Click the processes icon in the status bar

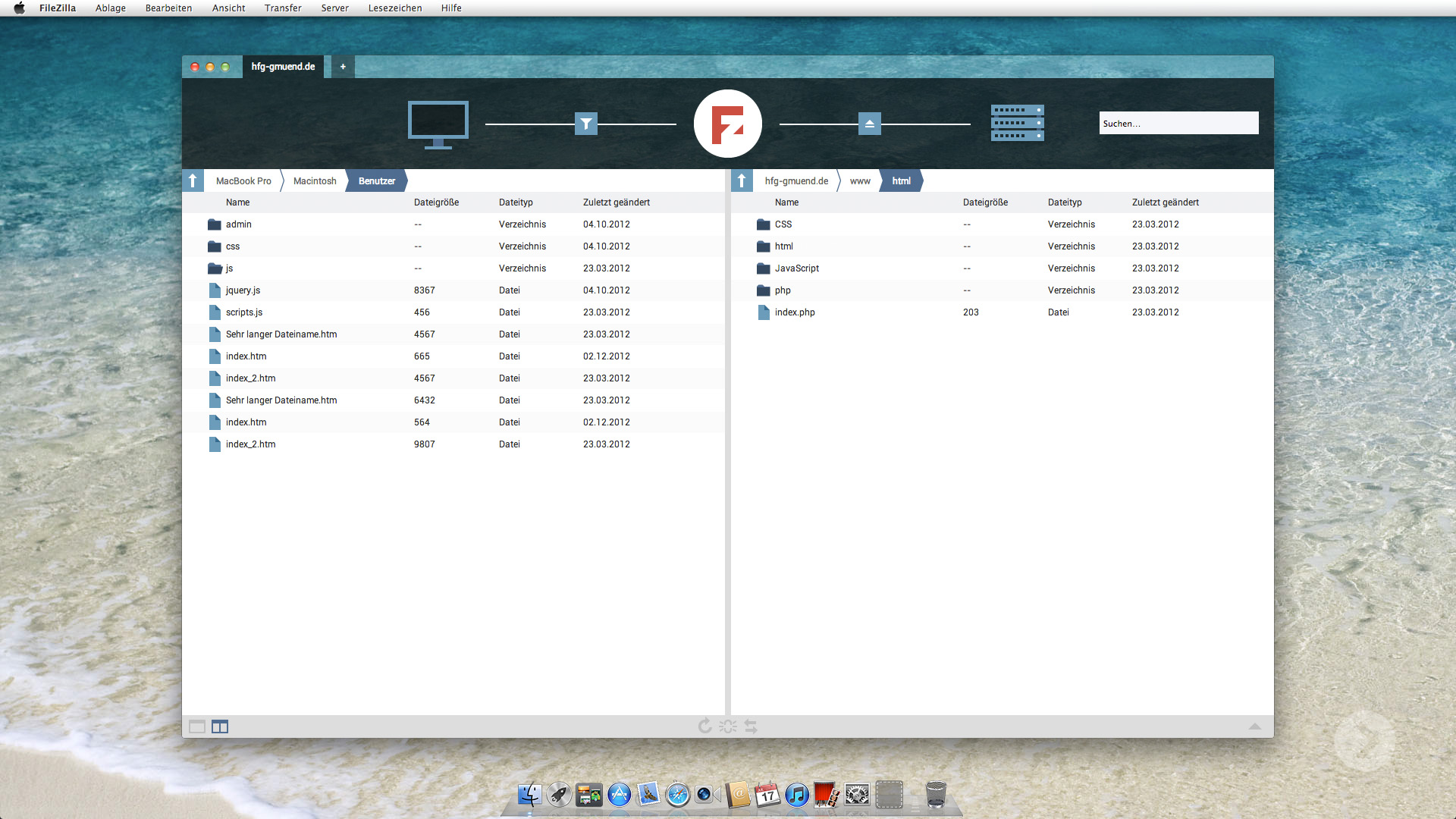(x=727, y=726)
